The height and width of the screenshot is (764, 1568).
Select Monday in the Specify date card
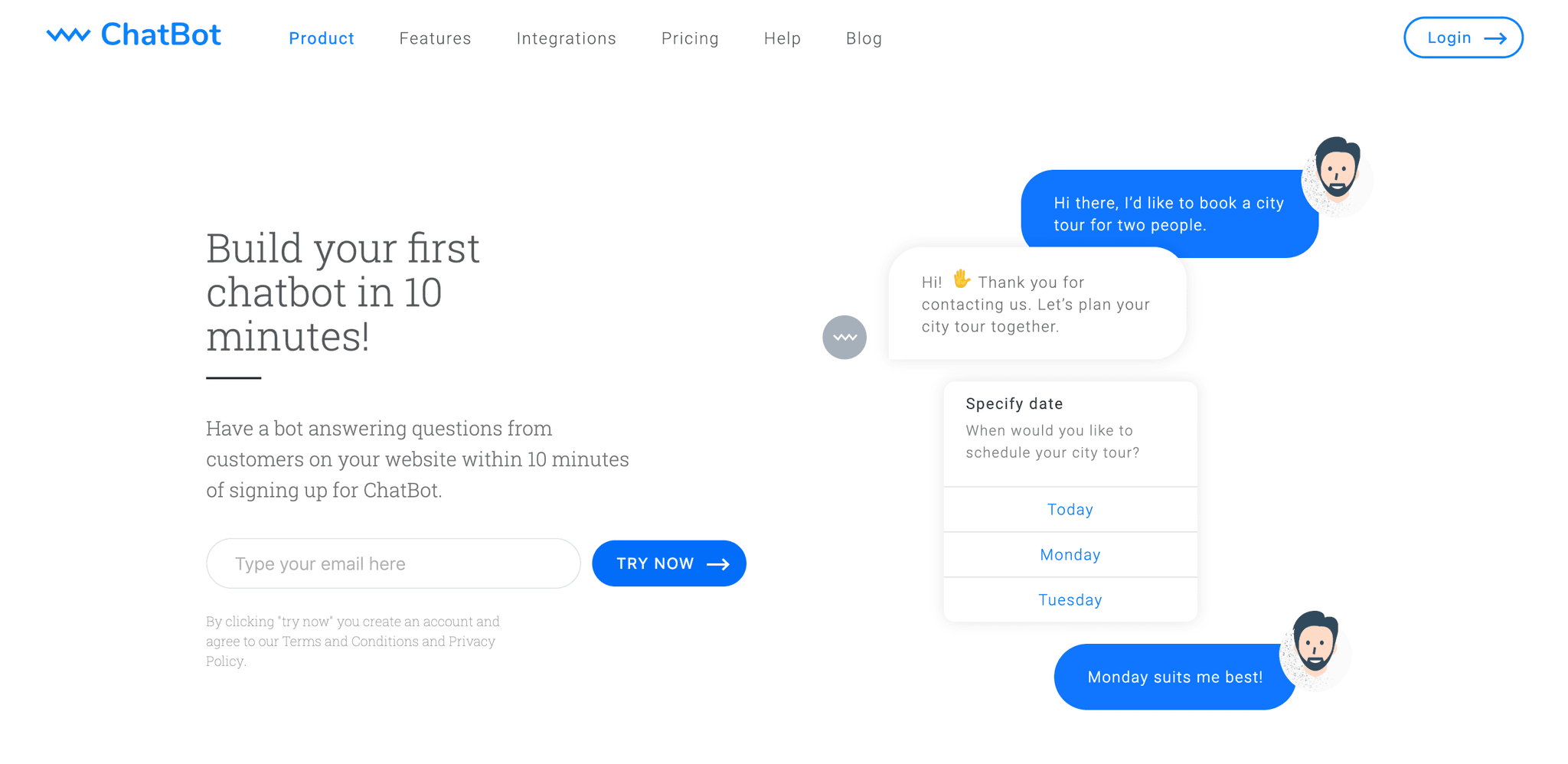[x=1070, y=554]
